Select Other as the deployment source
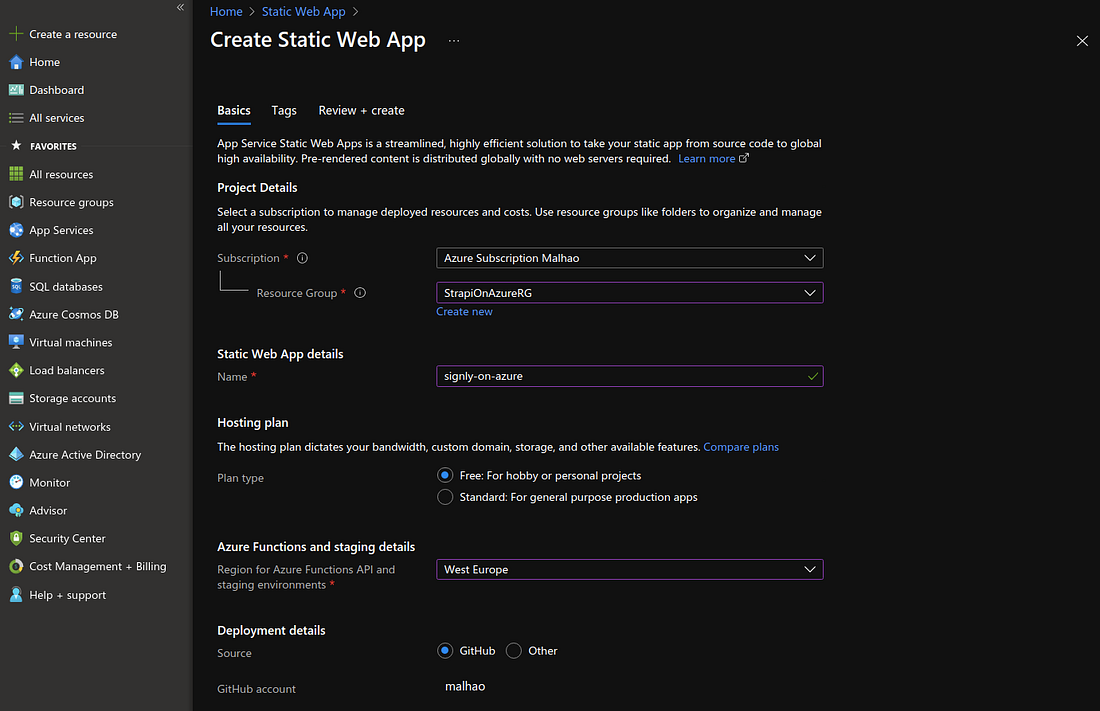Screen dimensions: 1100x711 click(514, 651)
